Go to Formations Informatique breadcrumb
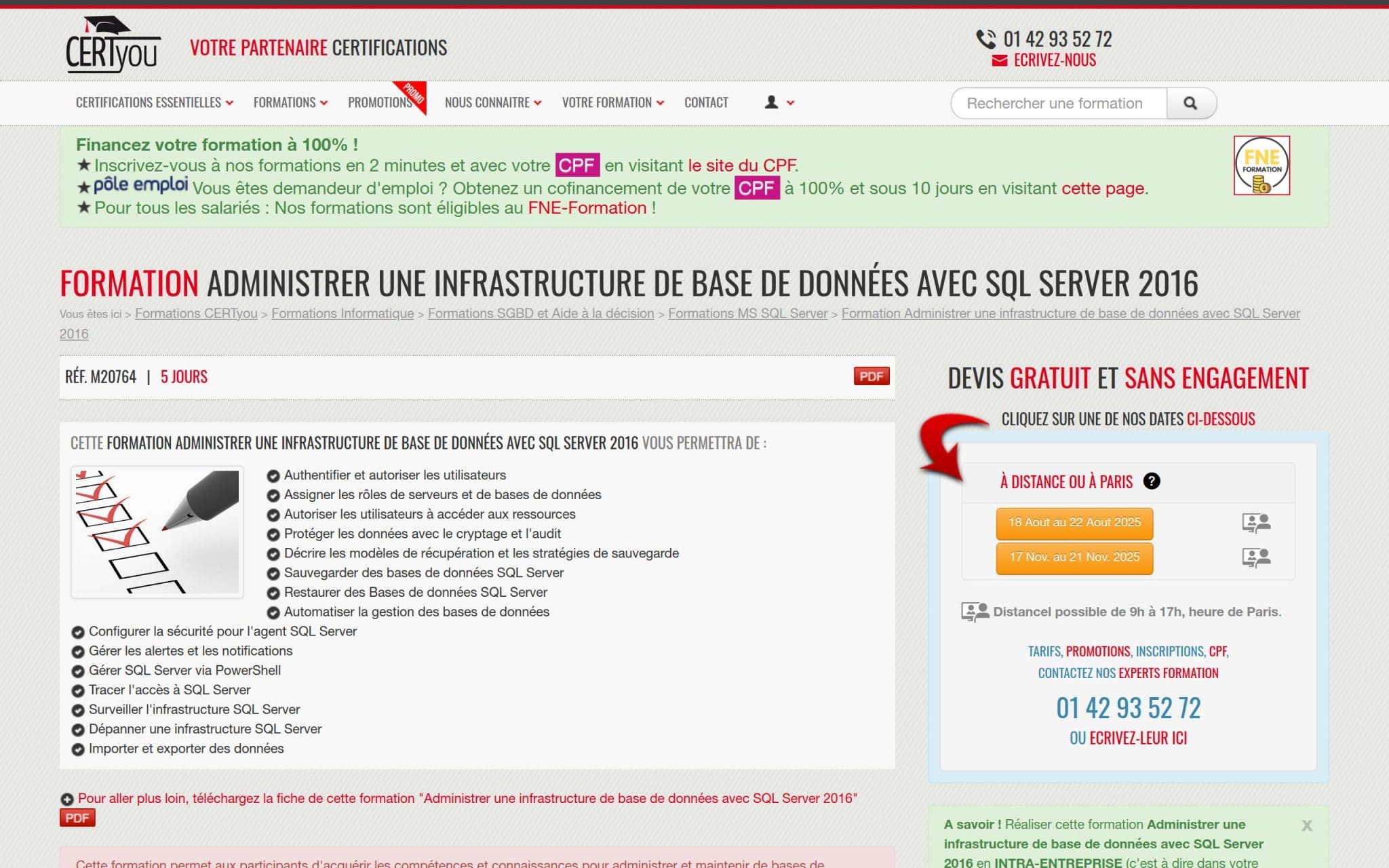 coord(343,313)
